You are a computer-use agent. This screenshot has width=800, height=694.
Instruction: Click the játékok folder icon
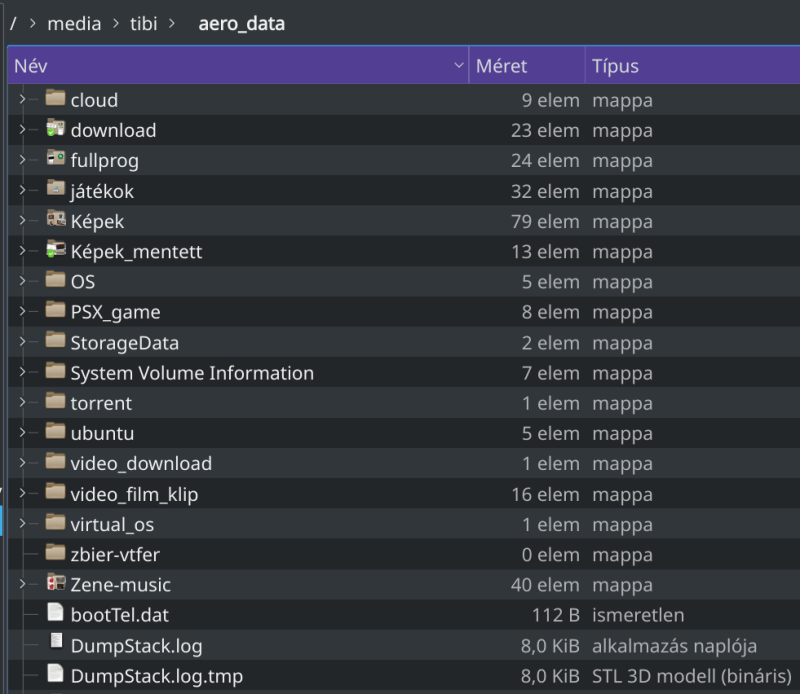56,188
